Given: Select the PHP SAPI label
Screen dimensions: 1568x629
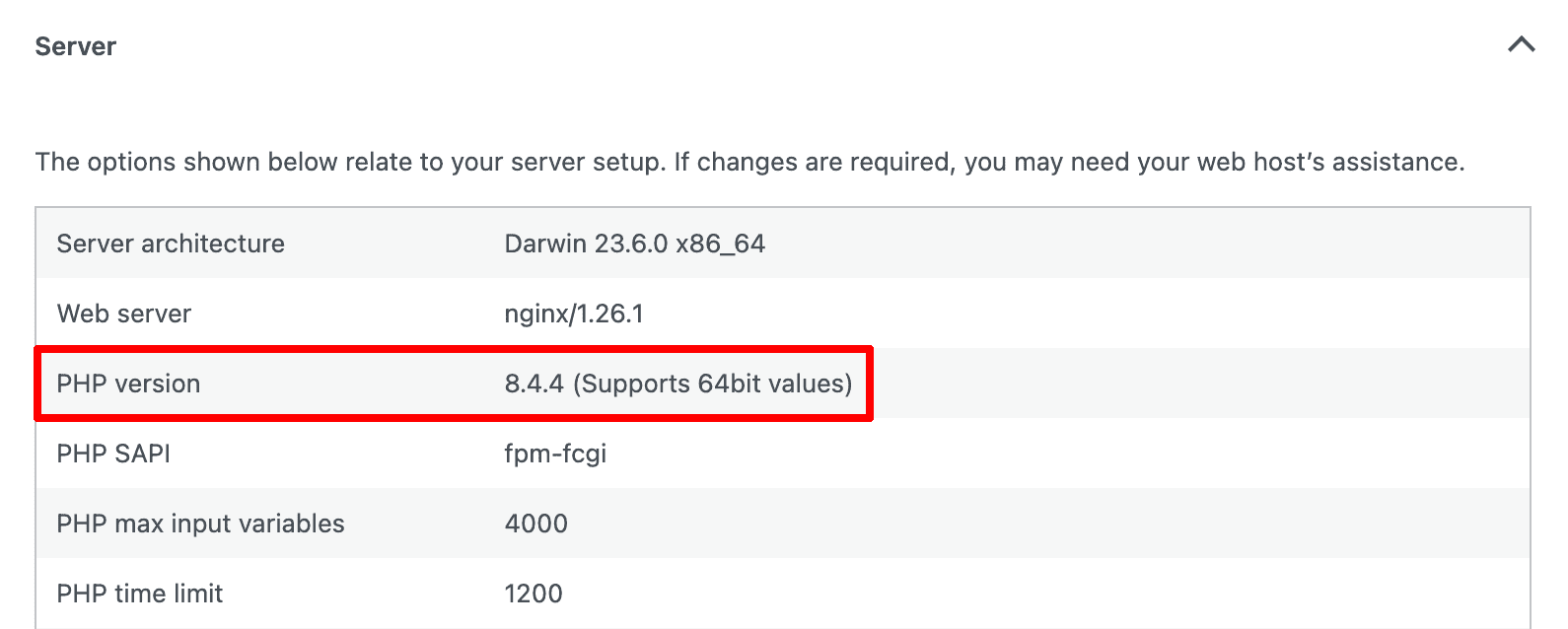Looking at the screenshot, I should pos(113,454).
